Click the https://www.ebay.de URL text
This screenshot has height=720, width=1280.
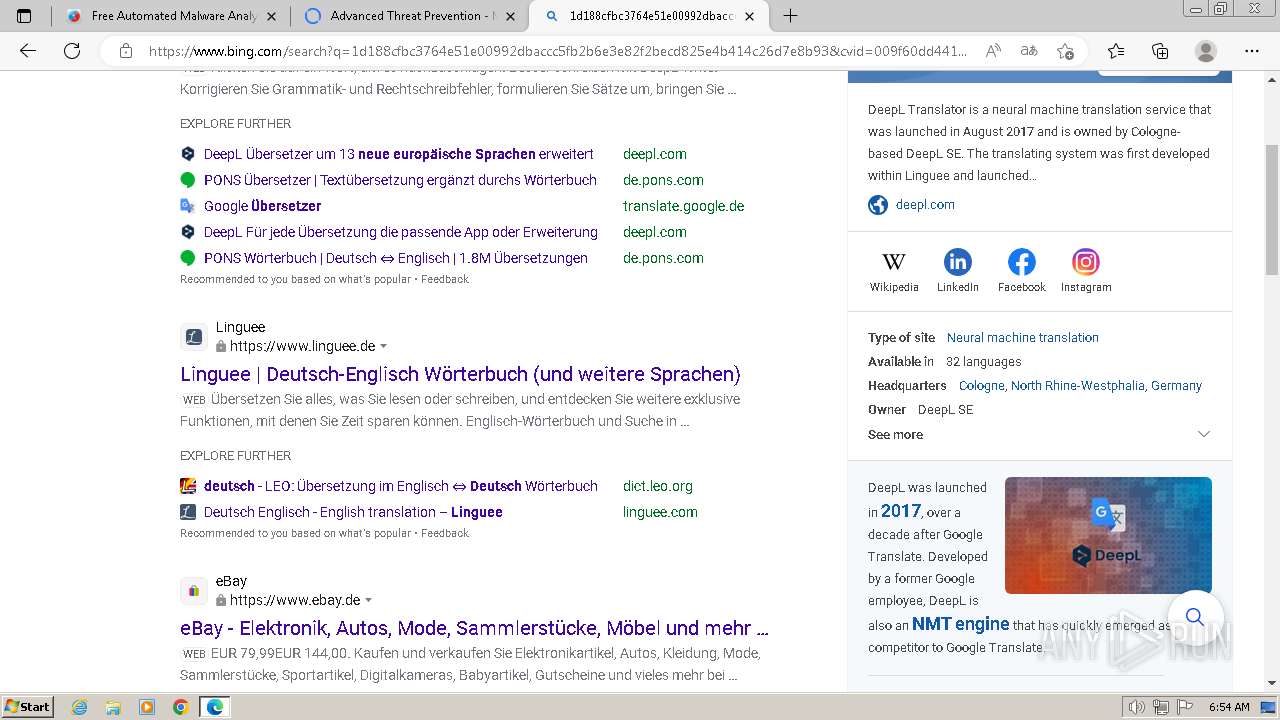(295, 600)
